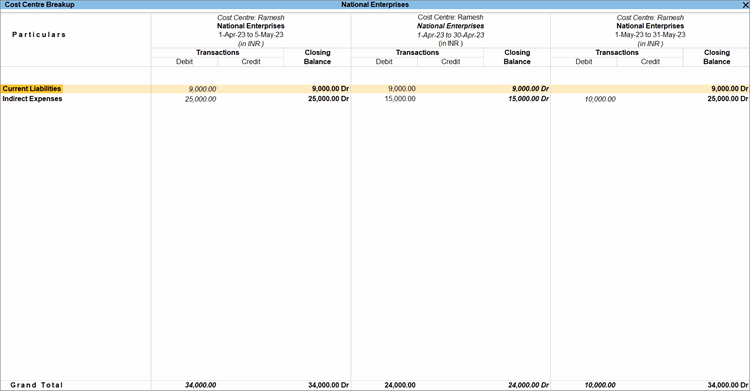
Task: Click Indirect Expenses closing balance 15,000.00 Dr
Action: point(528,99)
